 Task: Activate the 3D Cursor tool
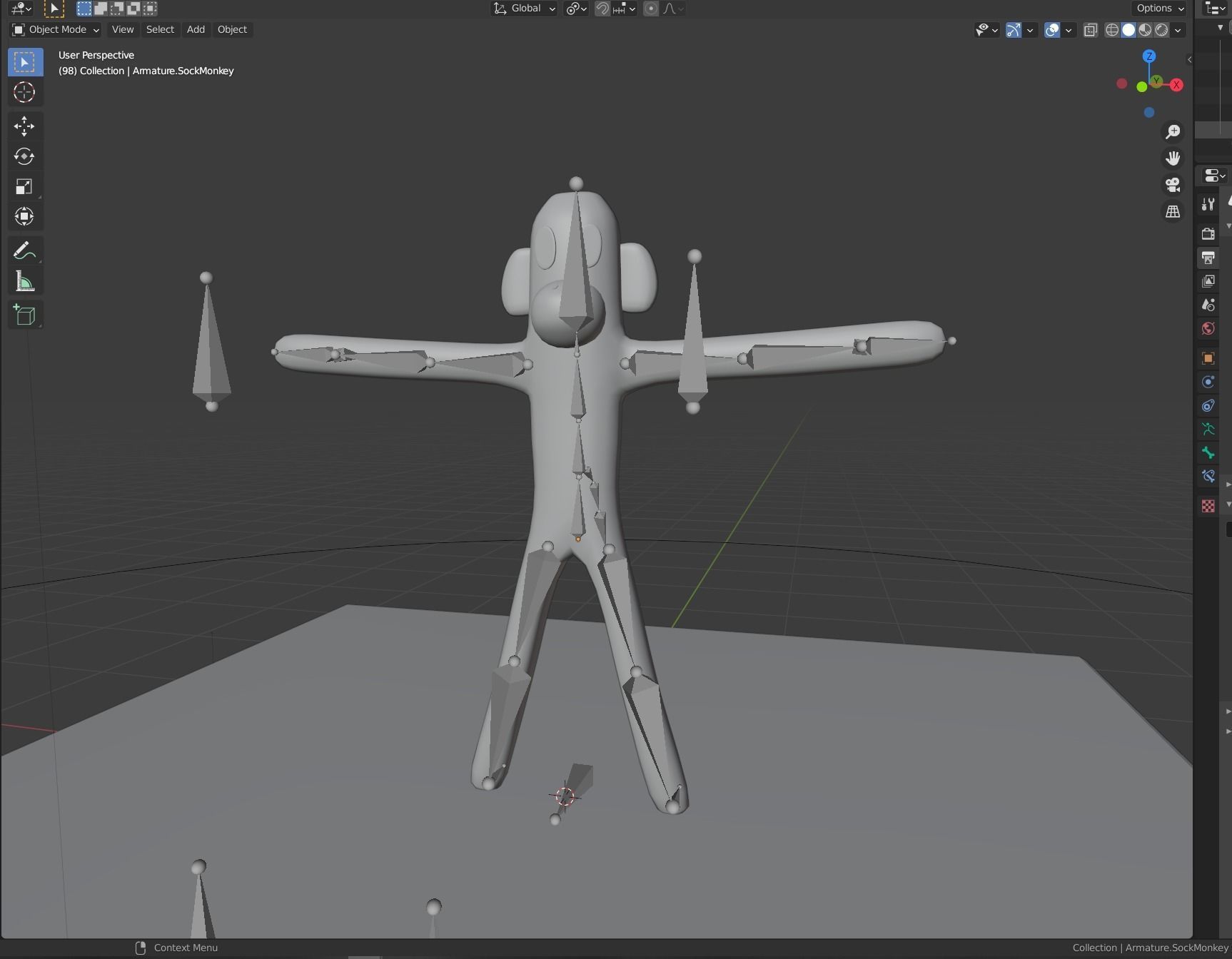pos(24,92)
